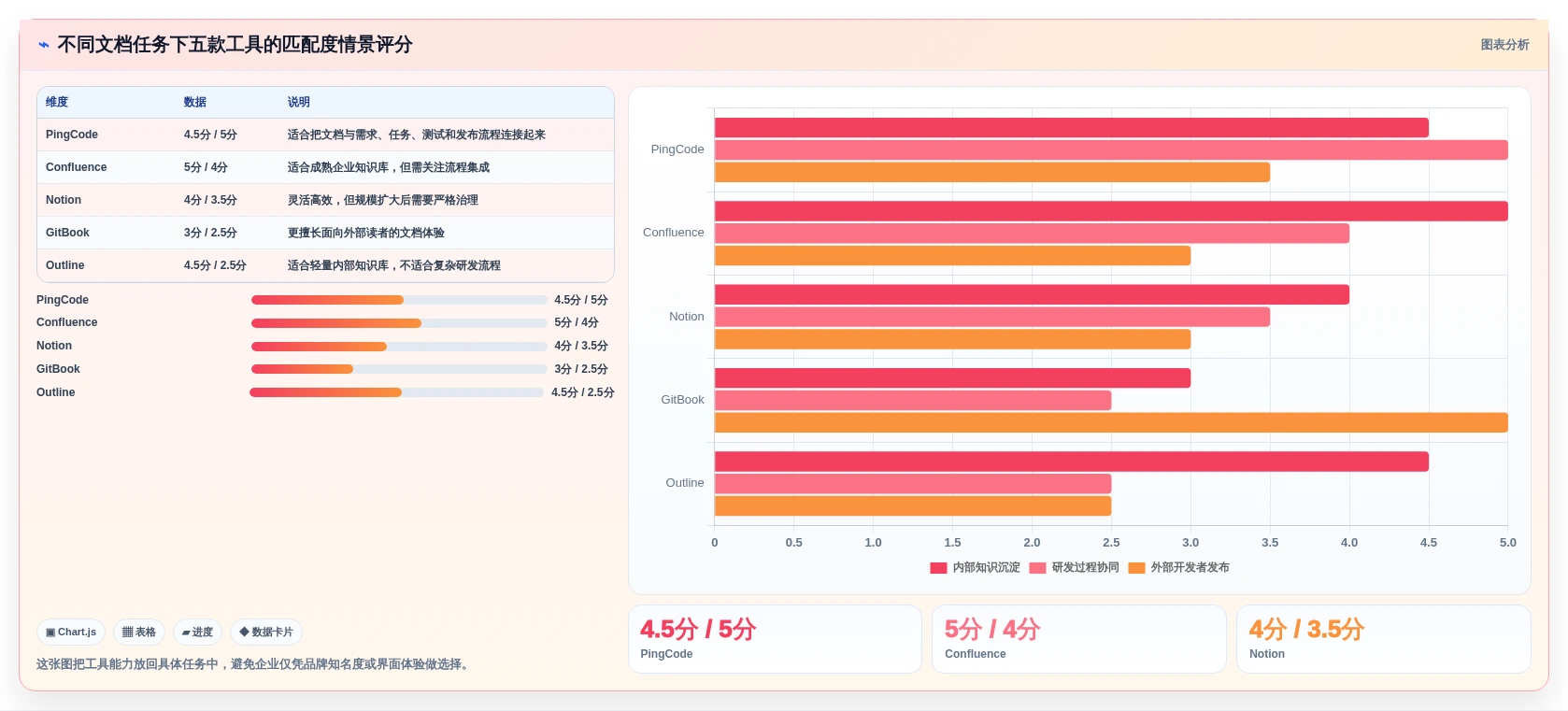Click the 2.5 x-axis tick label
The width and height of the screenshot is (1568, 711).
1111,543
